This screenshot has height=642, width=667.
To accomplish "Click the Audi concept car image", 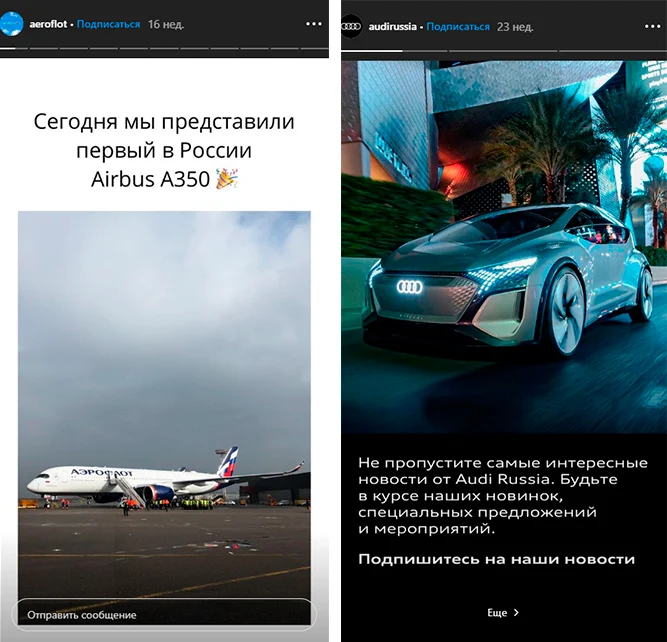I will coord(504,247).
